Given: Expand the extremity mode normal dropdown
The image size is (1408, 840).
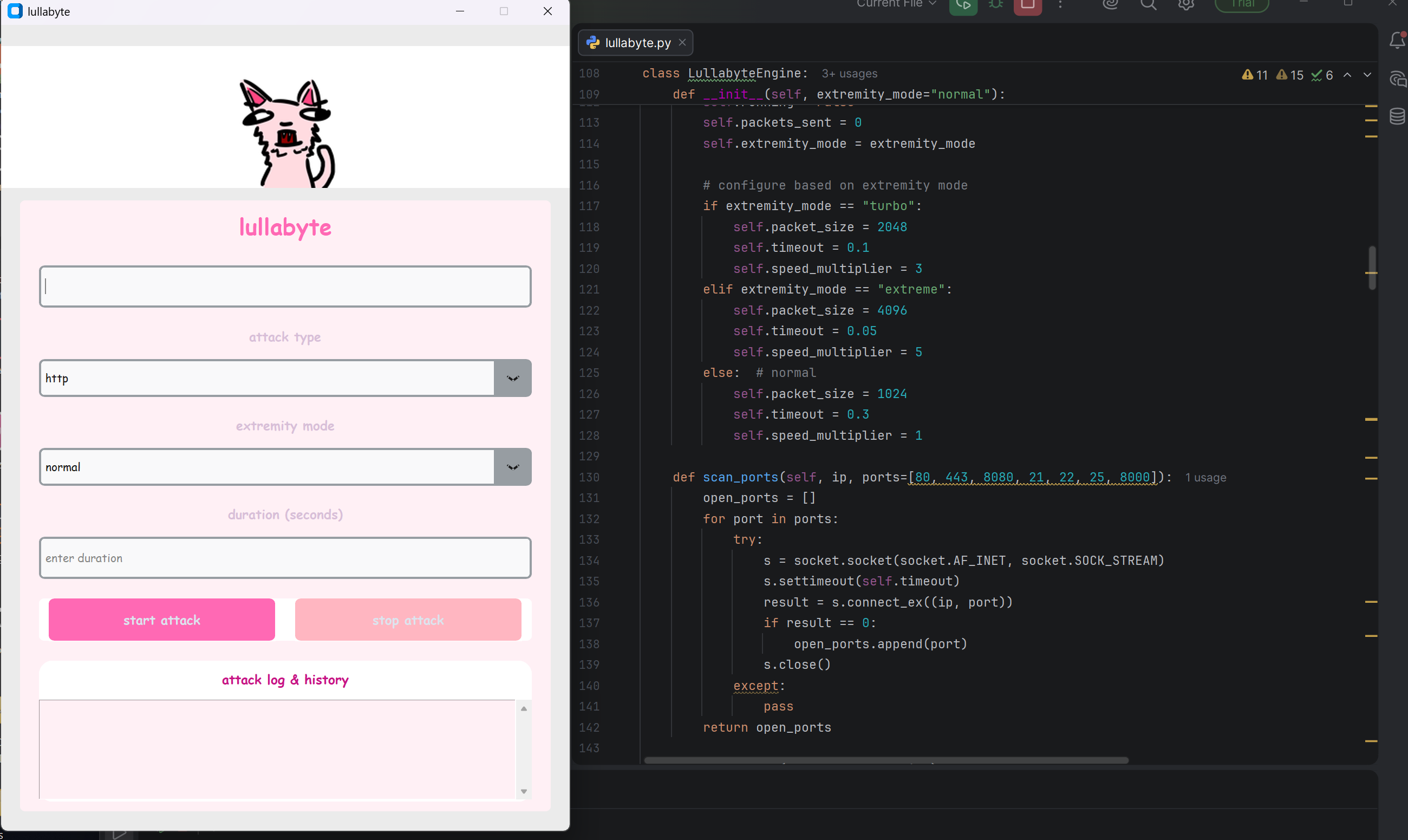Looking at the screenshot, I should pos(512,467).
